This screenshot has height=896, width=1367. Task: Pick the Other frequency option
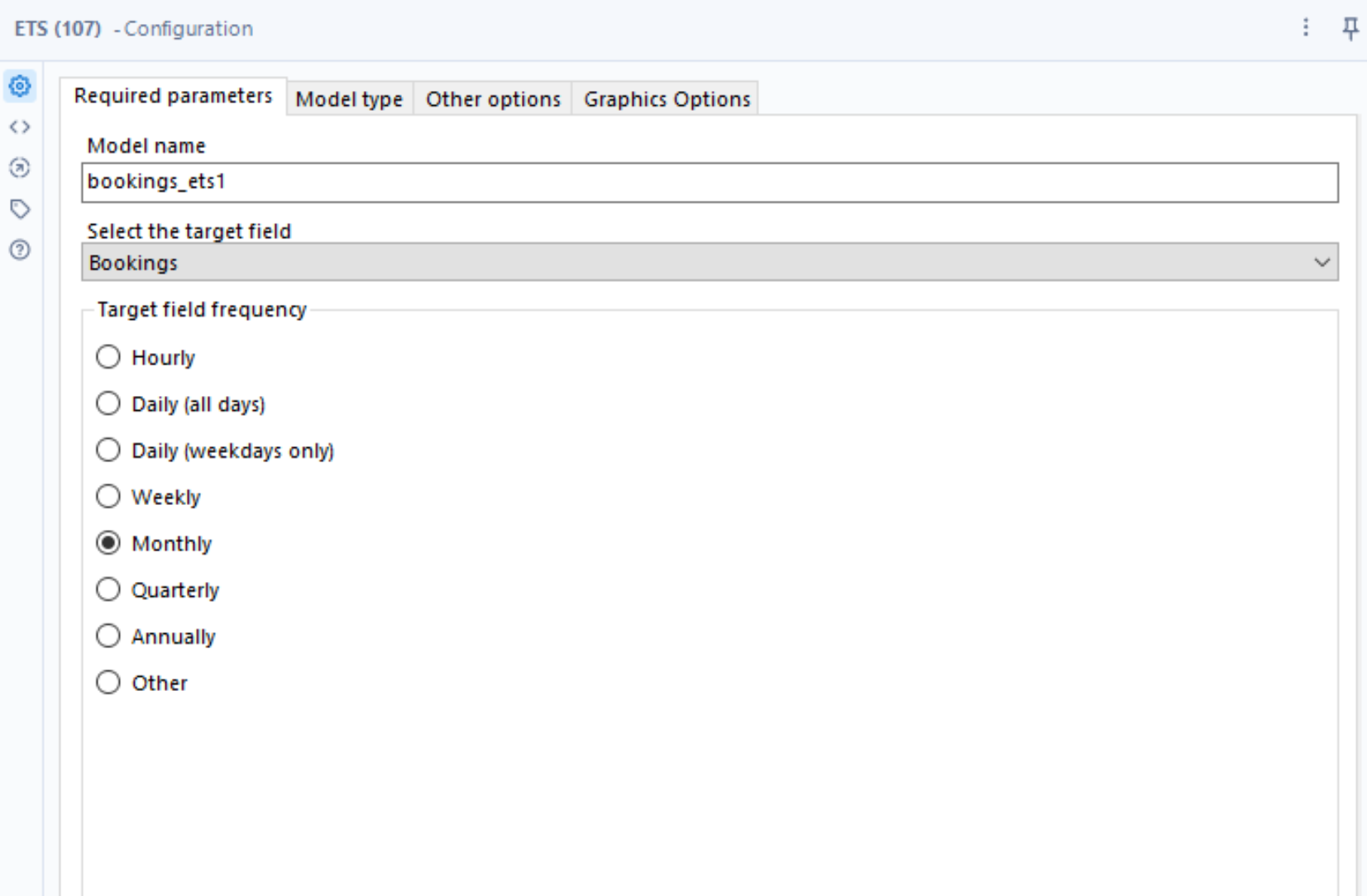tap(108, 682)
